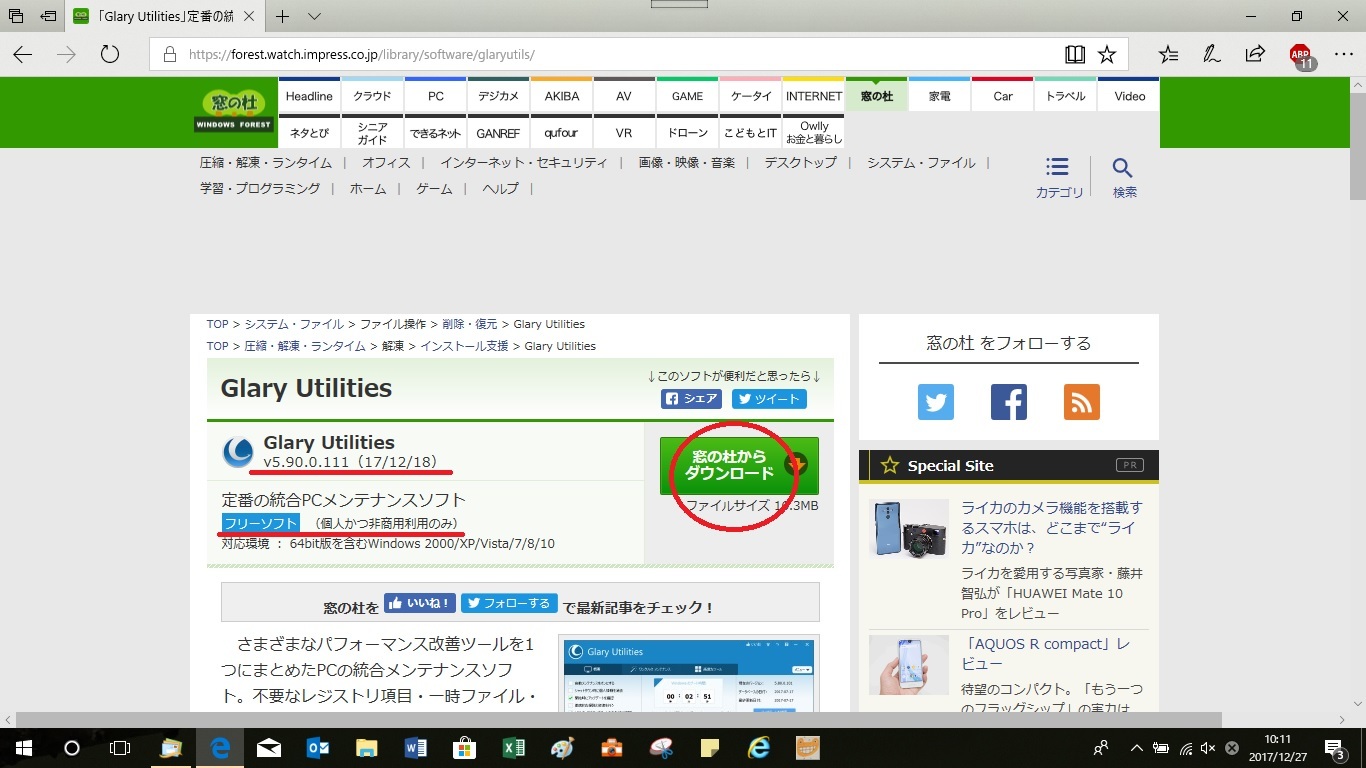Open 圧縮・解凍・ランタイム category link
The image size is (1366, 768).
266,162
